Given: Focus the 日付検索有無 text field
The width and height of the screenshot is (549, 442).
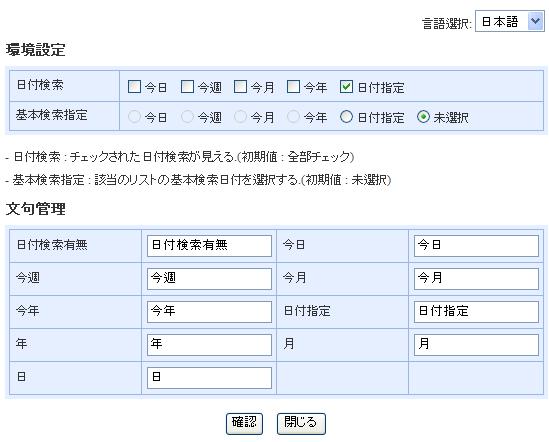Looking at the screenshot, I should (209, 246).
